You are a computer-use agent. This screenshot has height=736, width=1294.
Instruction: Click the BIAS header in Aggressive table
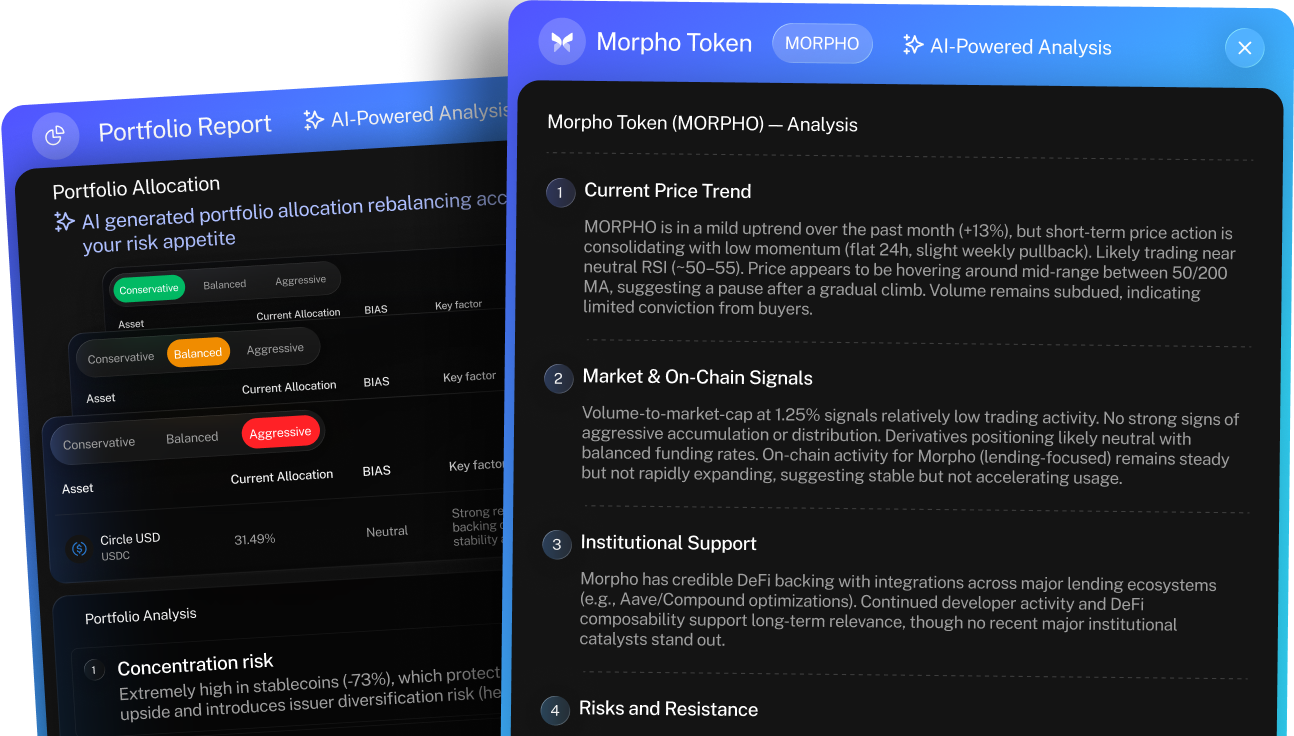(x=377, y=471)
